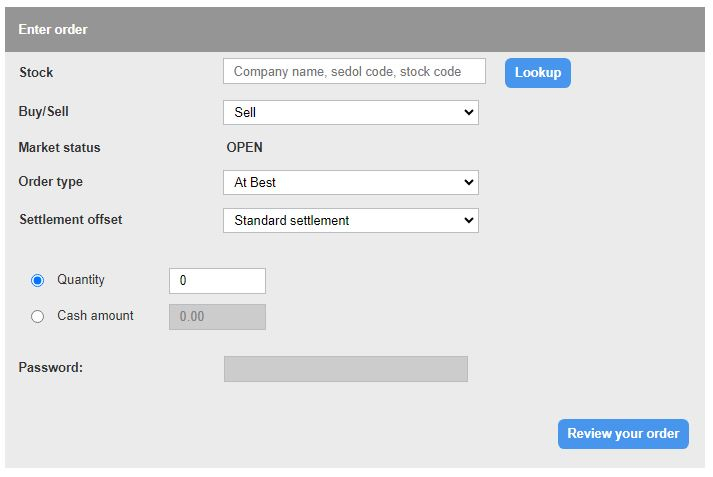Click the Password label text
Image resolution: width=713 pixels, height=477 pixels.
(50, 367)
